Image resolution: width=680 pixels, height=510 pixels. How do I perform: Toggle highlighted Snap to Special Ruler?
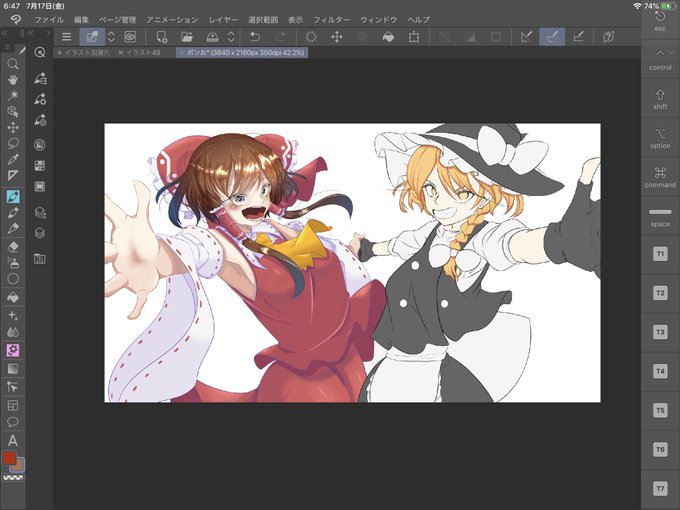552,37
